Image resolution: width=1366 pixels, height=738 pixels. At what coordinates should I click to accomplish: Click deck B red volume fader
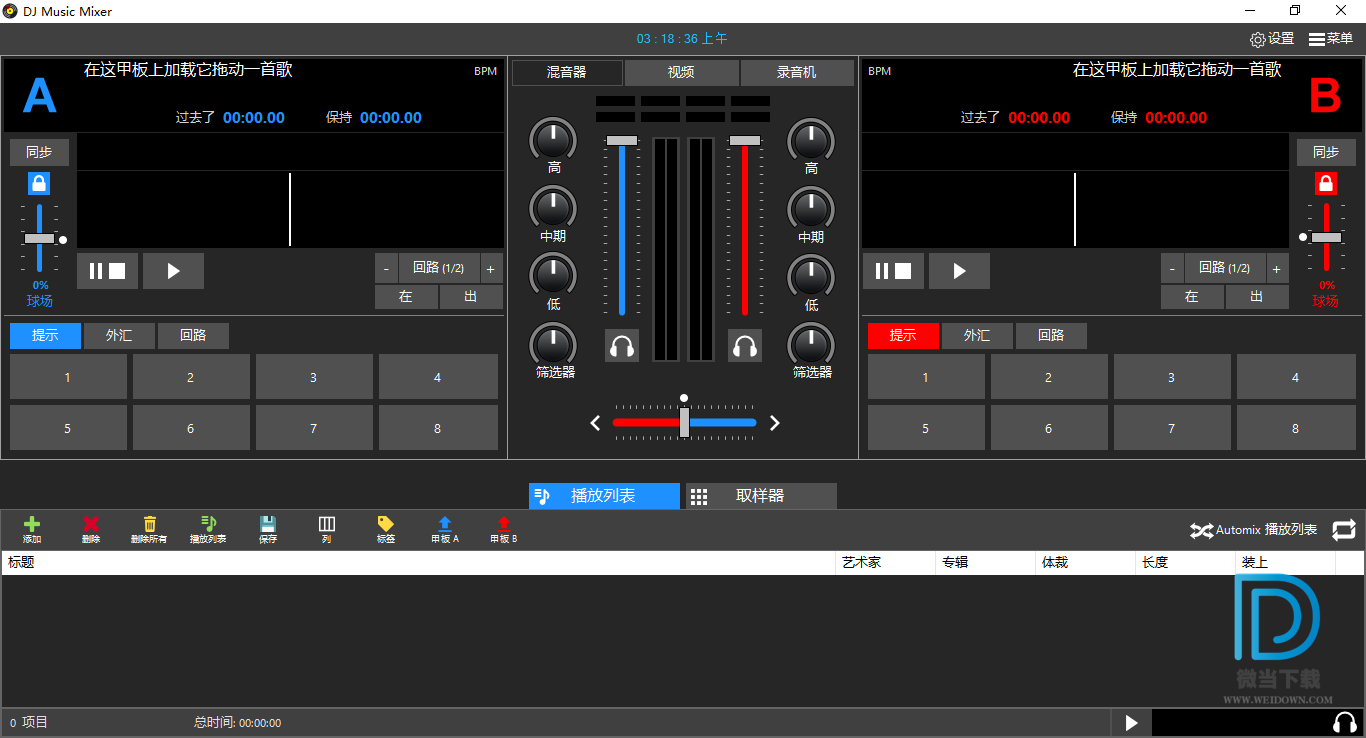tap(744, 141)
